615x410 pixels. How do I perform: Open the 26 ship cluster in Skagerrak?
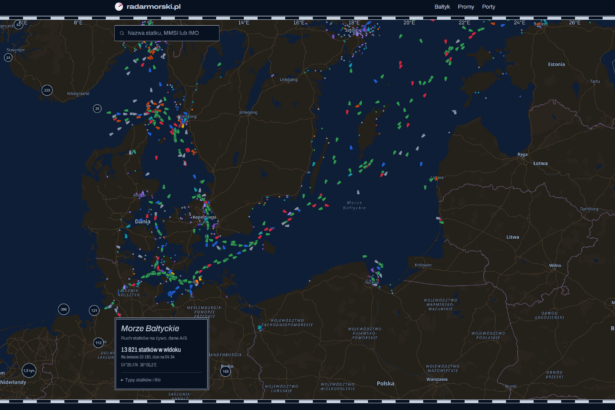tap(97, 108)
